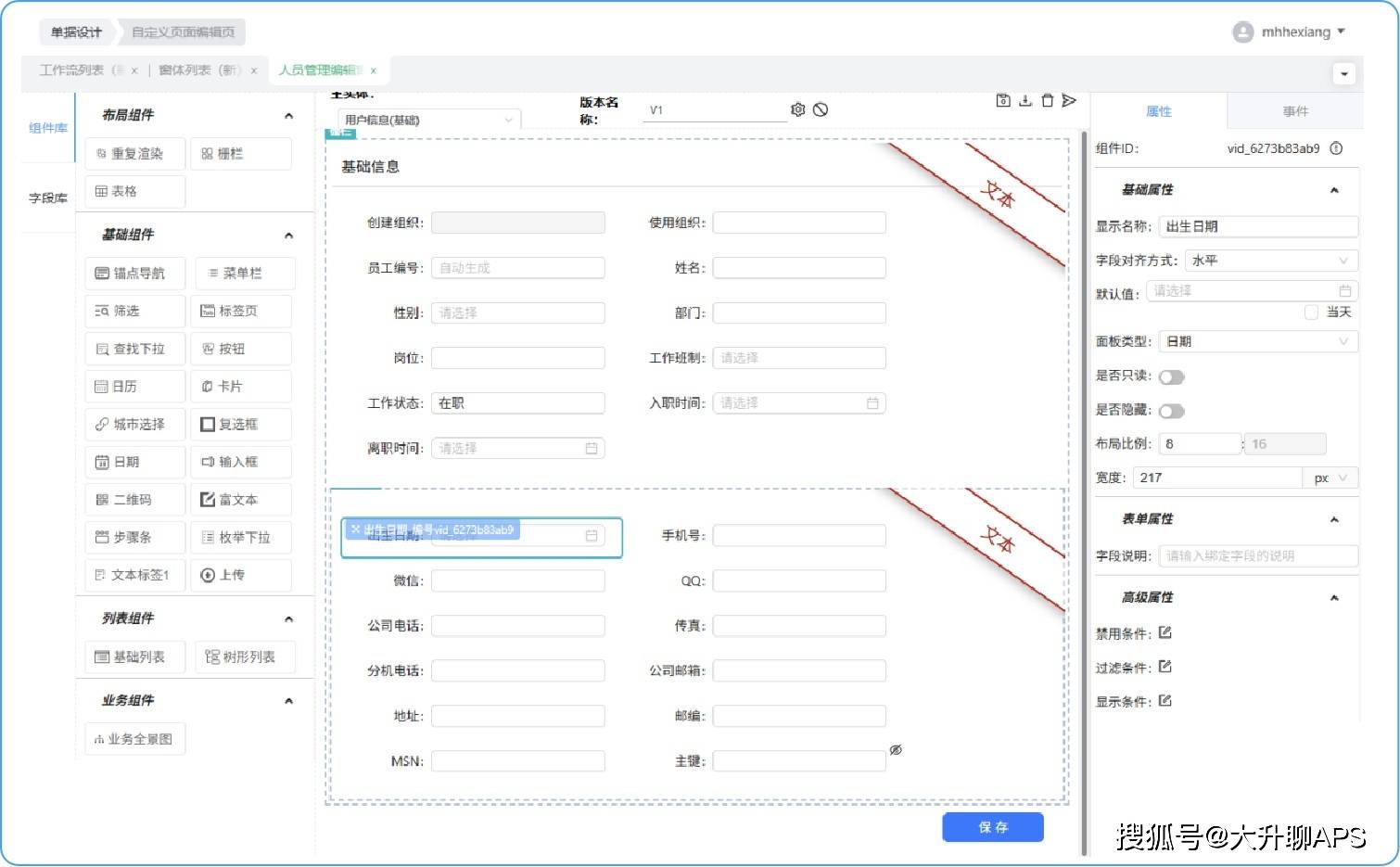Click the trash delete icon in top toolbar
Screen dimensions: 1400x867
(1047, 100)
